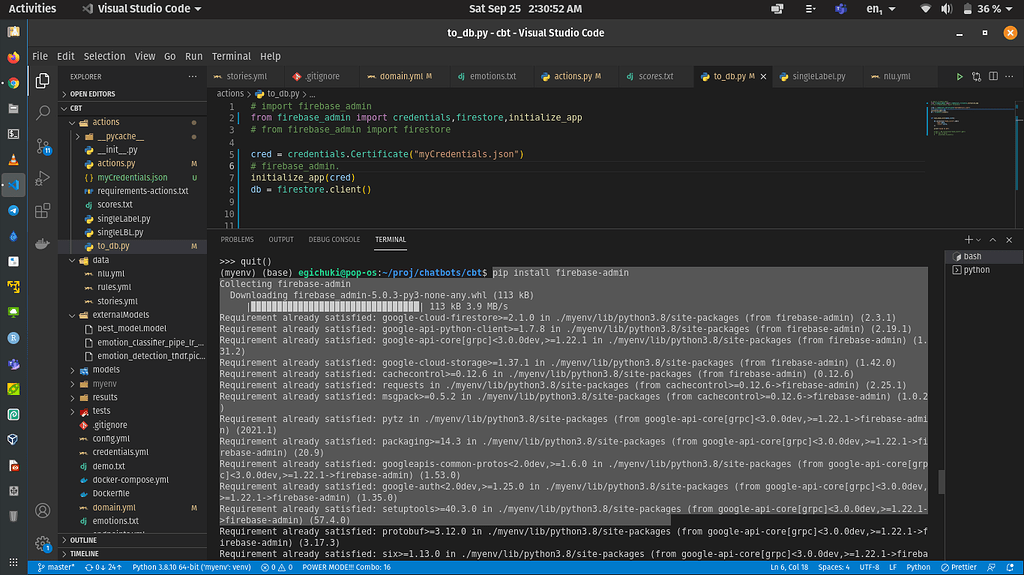Toggle Prettier formatter in status bar
This screenshot has width=1024, height=575.
[958, 567]
